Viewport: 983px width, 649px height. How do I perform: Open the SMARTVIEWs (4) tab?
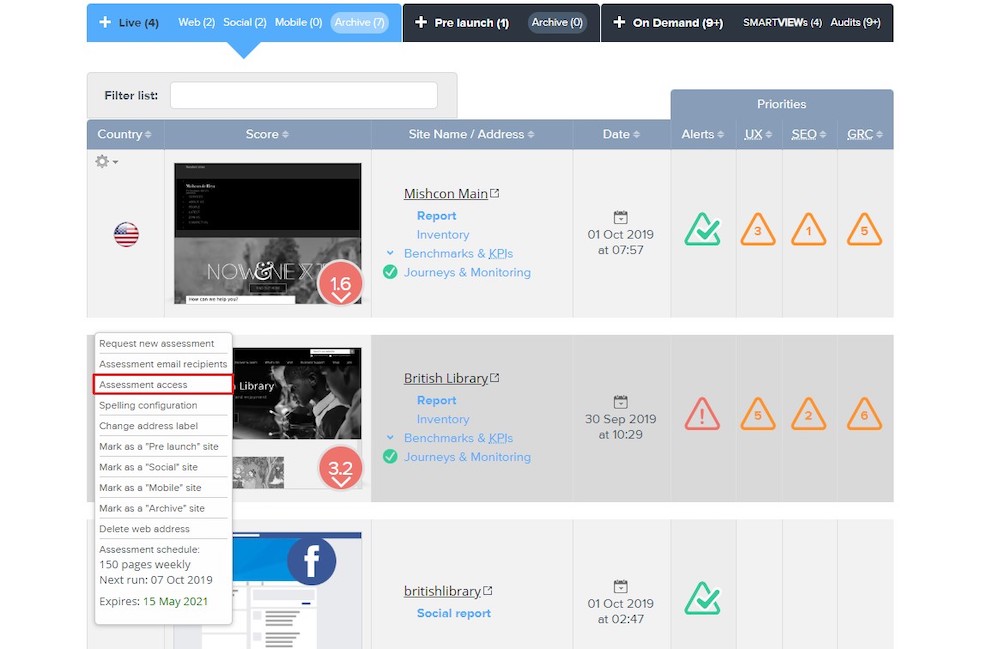pos(782,23)
